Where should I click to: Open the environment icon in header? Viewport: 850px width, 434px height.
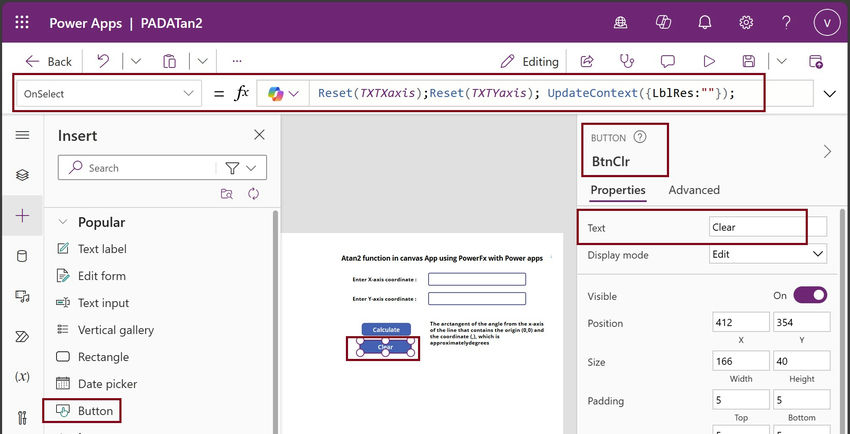(x=621, y=23)
